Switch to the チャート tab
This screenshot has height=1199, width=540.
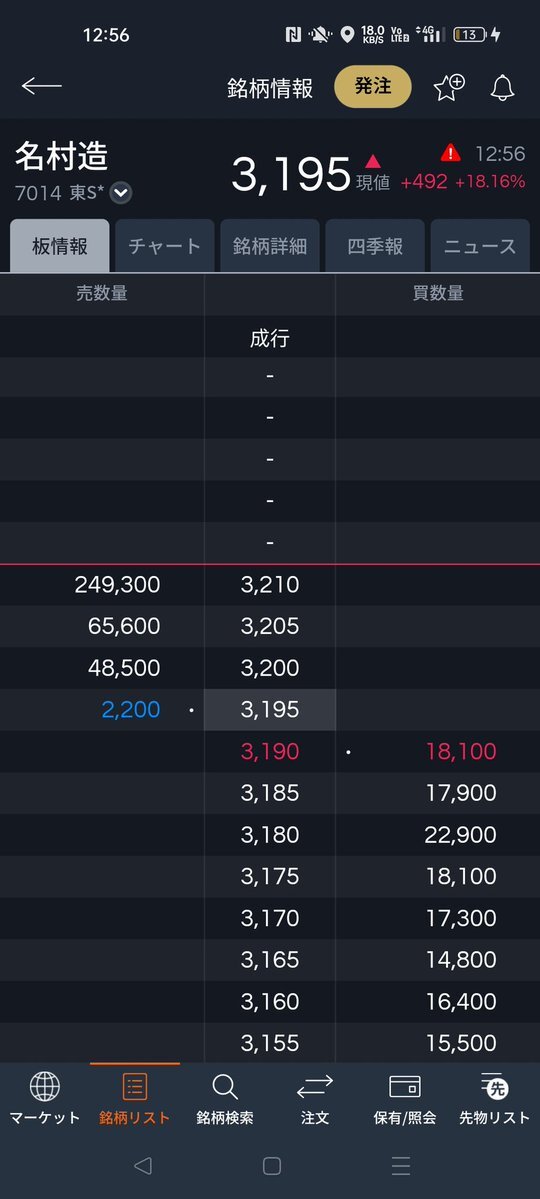tap(164, 246)
